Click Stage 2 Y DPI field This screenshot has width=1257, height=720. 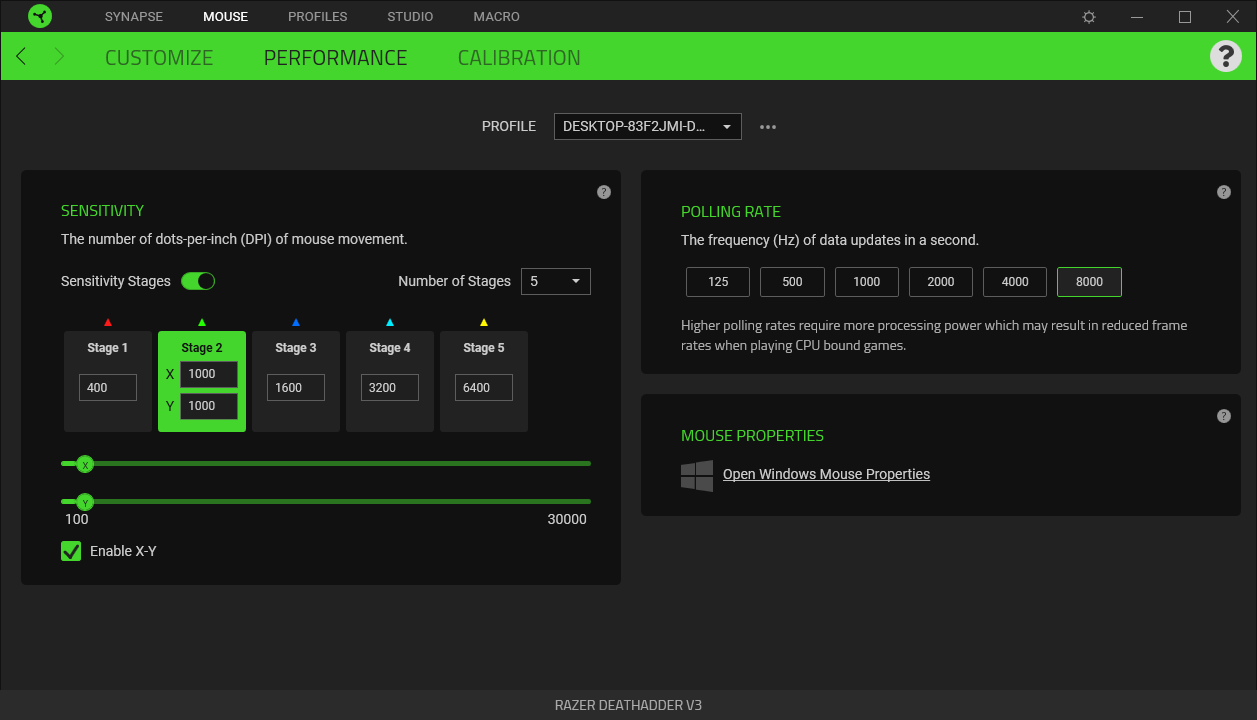click(x=209, y=406)
